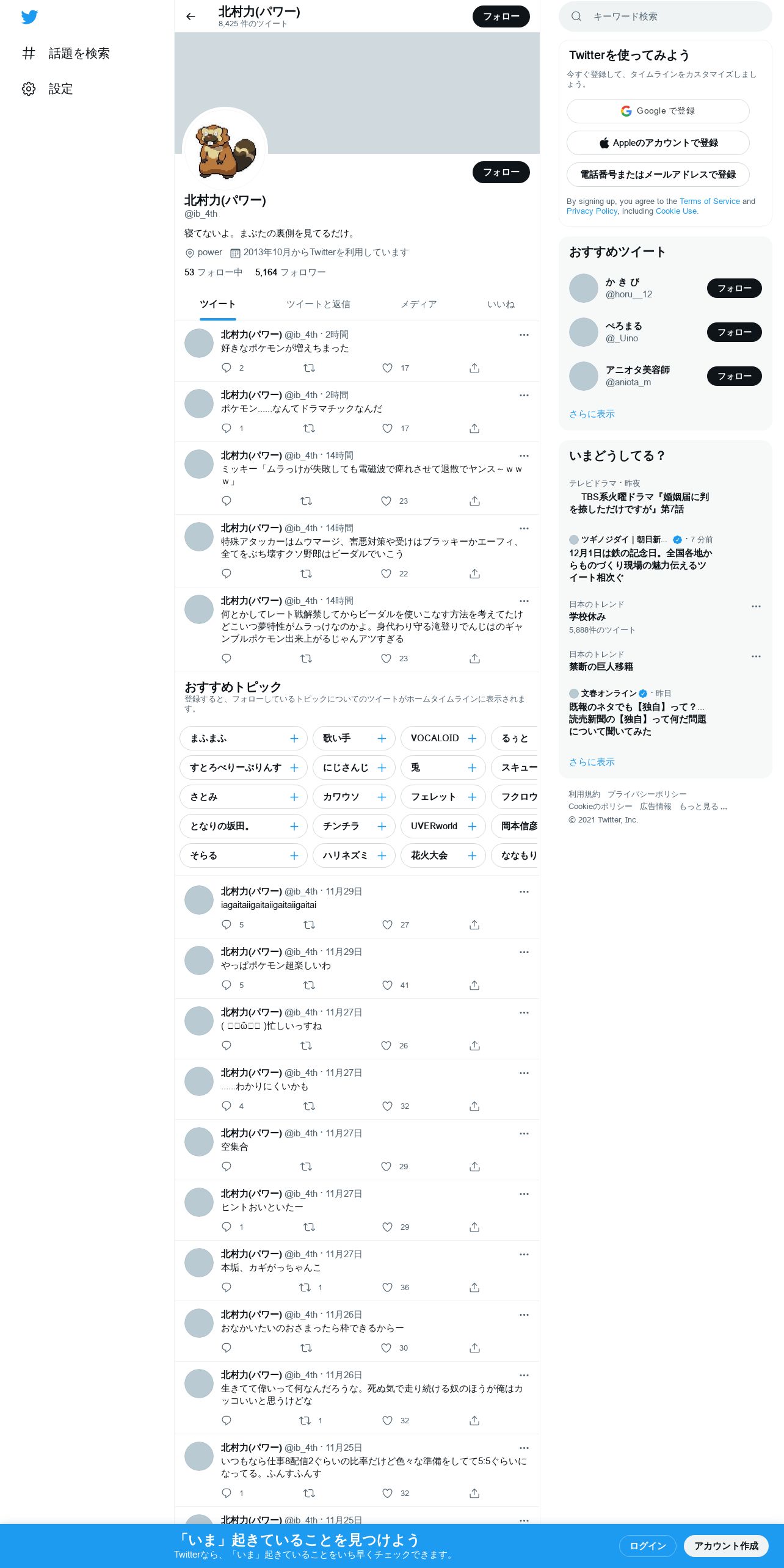Like the おなかいたいのおさまったら枠できるからー tweet
Screen dimensions: 784x1568
pyautogui.click(x=386, y=1348)
